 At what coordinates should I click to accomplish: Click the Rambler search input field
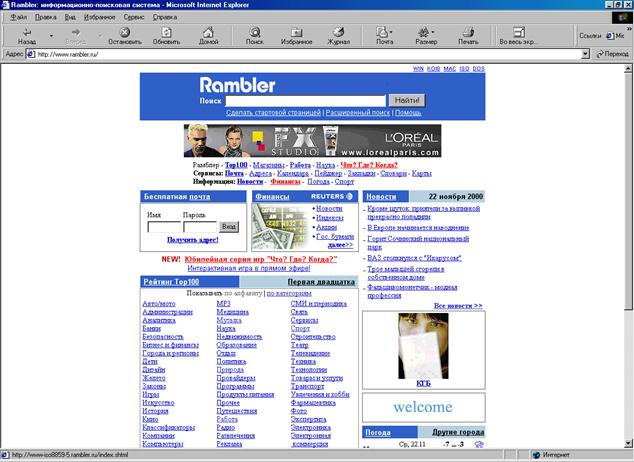point(306,101)
